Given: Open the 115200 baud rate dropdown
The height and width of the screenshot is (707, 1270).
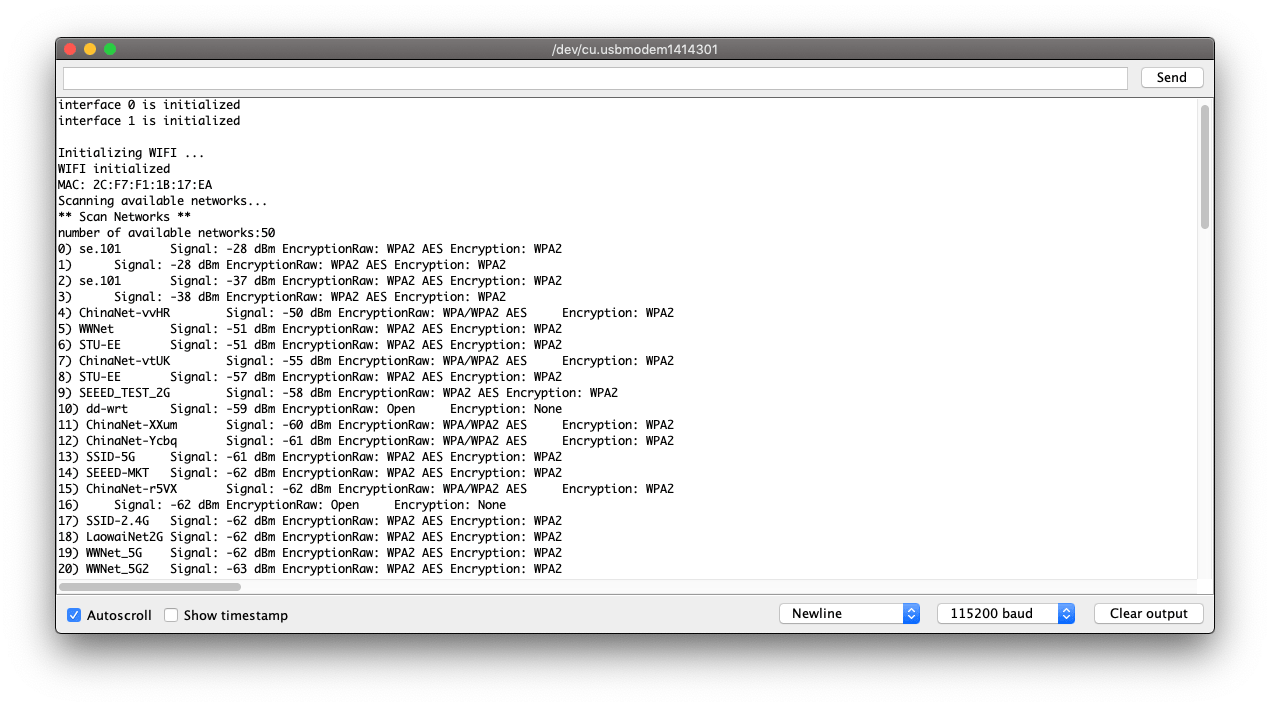Looking at the screenshot, I should click(x=1006, y=614).
